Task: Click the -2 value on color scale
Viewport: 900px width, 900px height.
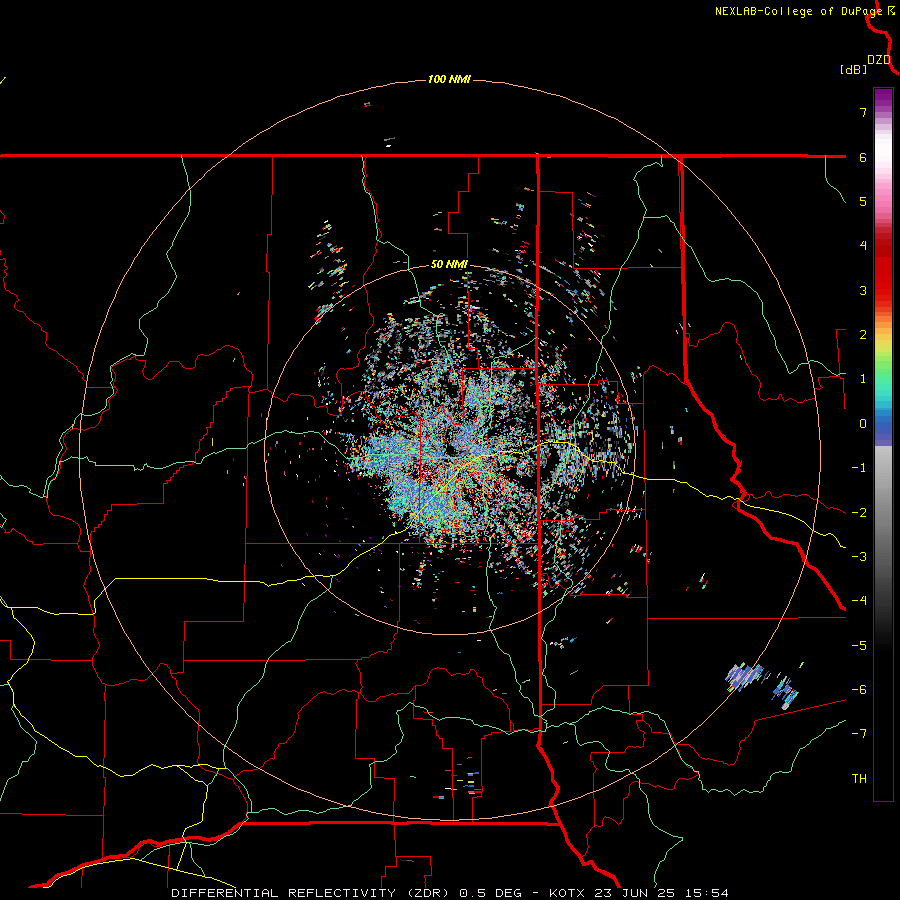Action: [x=859, y=513]
